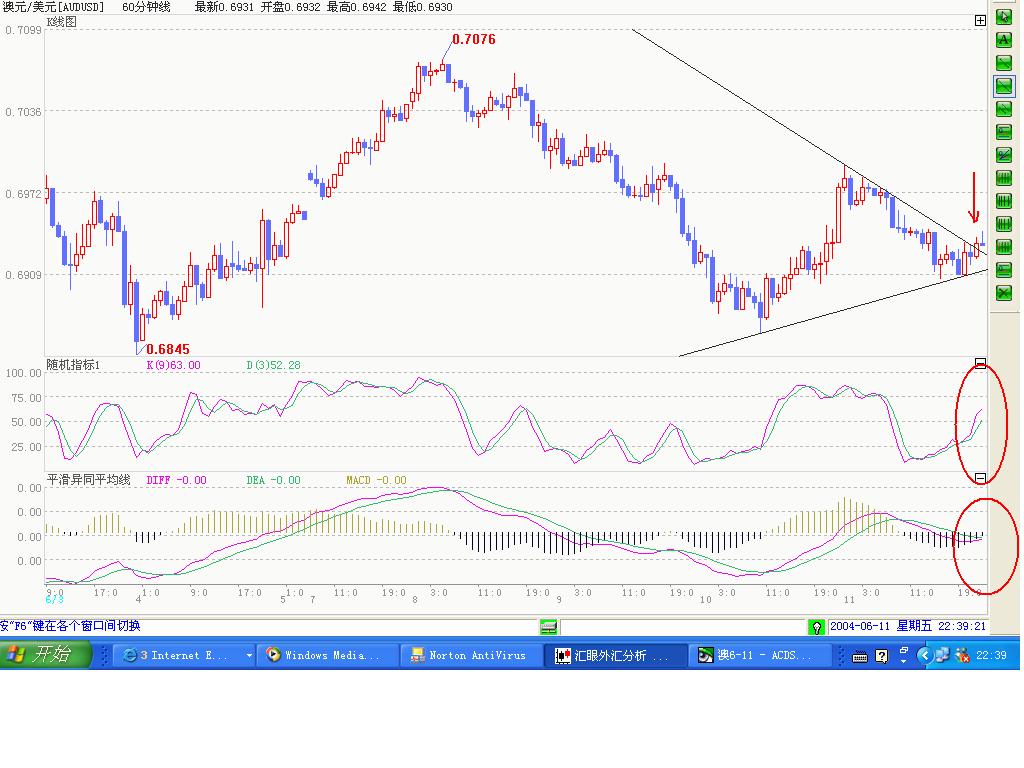Click the highlighted trend line drawing tool
The width and height of the screenshot is (1024, 768).
(x=1003, y=86)
